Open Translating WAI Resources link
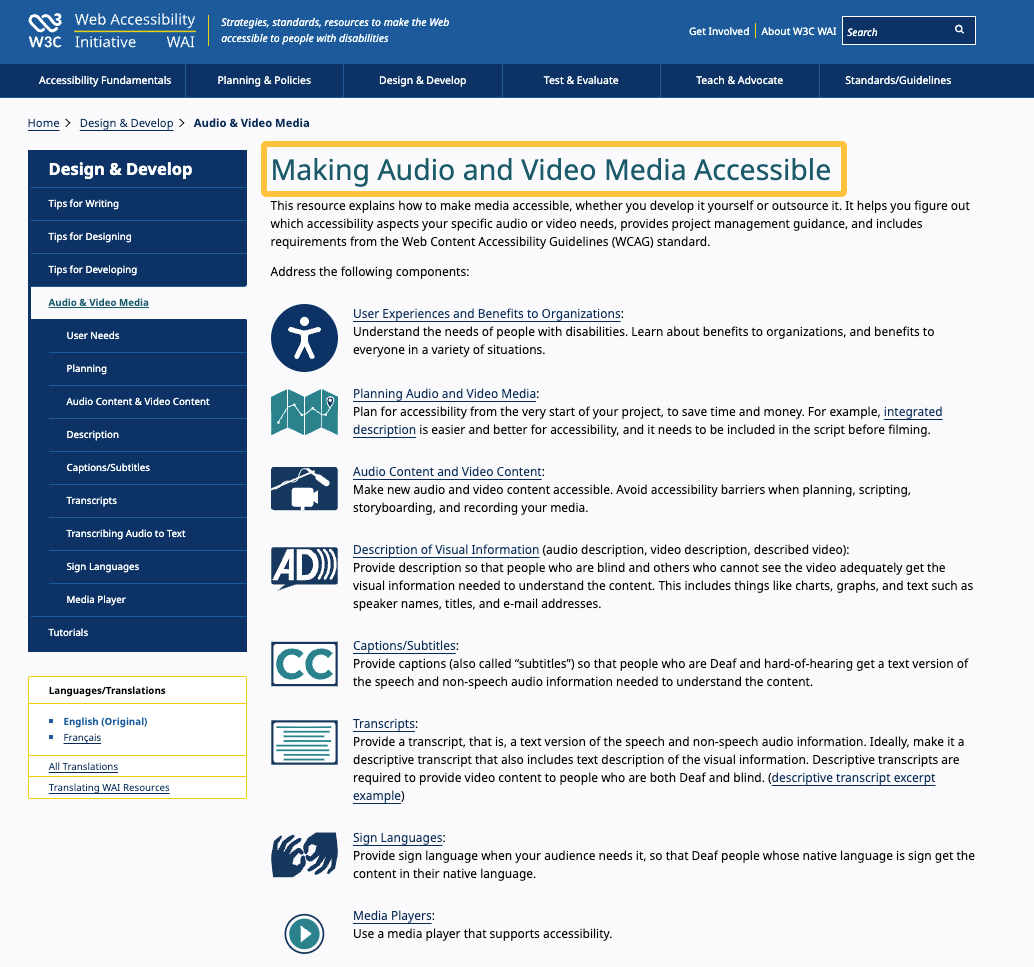Image resolution: width=1034 pixels, height=967 pixels. 109,788
